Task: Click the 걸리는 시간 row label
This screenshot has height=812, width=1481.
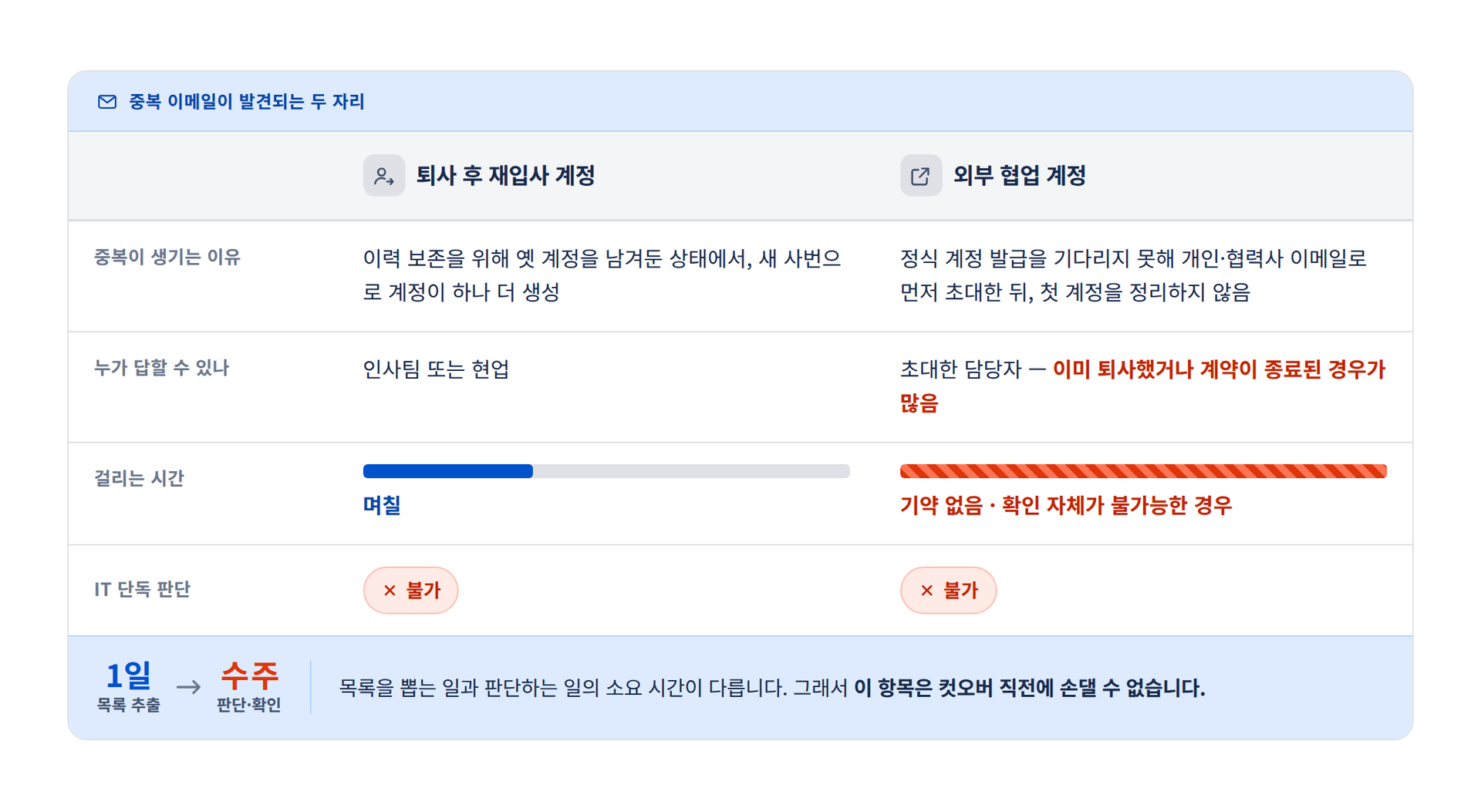Action: pyautogui.click(x=139, y=478)
